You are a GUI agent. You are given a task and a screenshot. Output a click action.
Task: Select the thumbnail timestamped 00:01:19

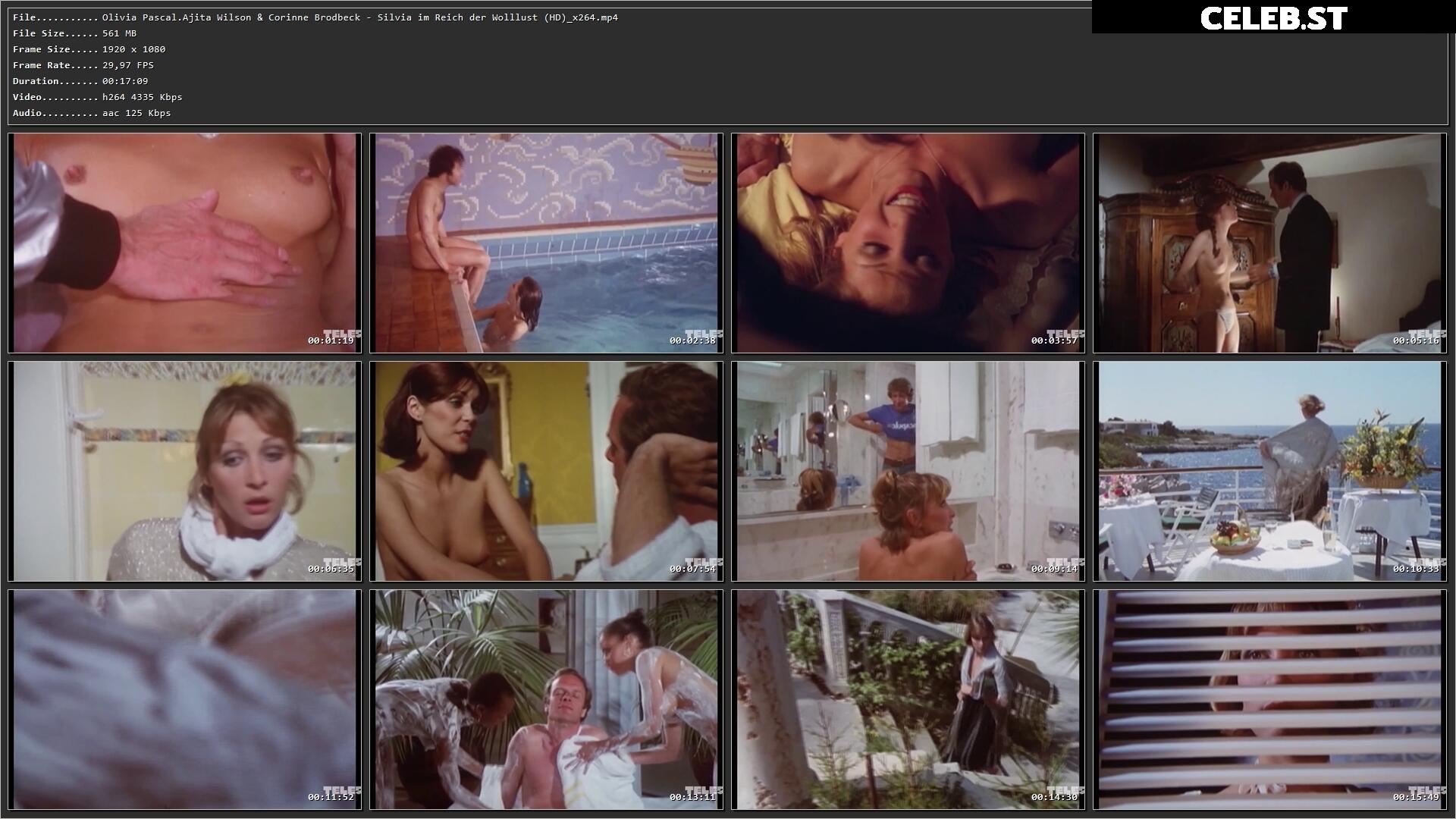tap(184, 243)
